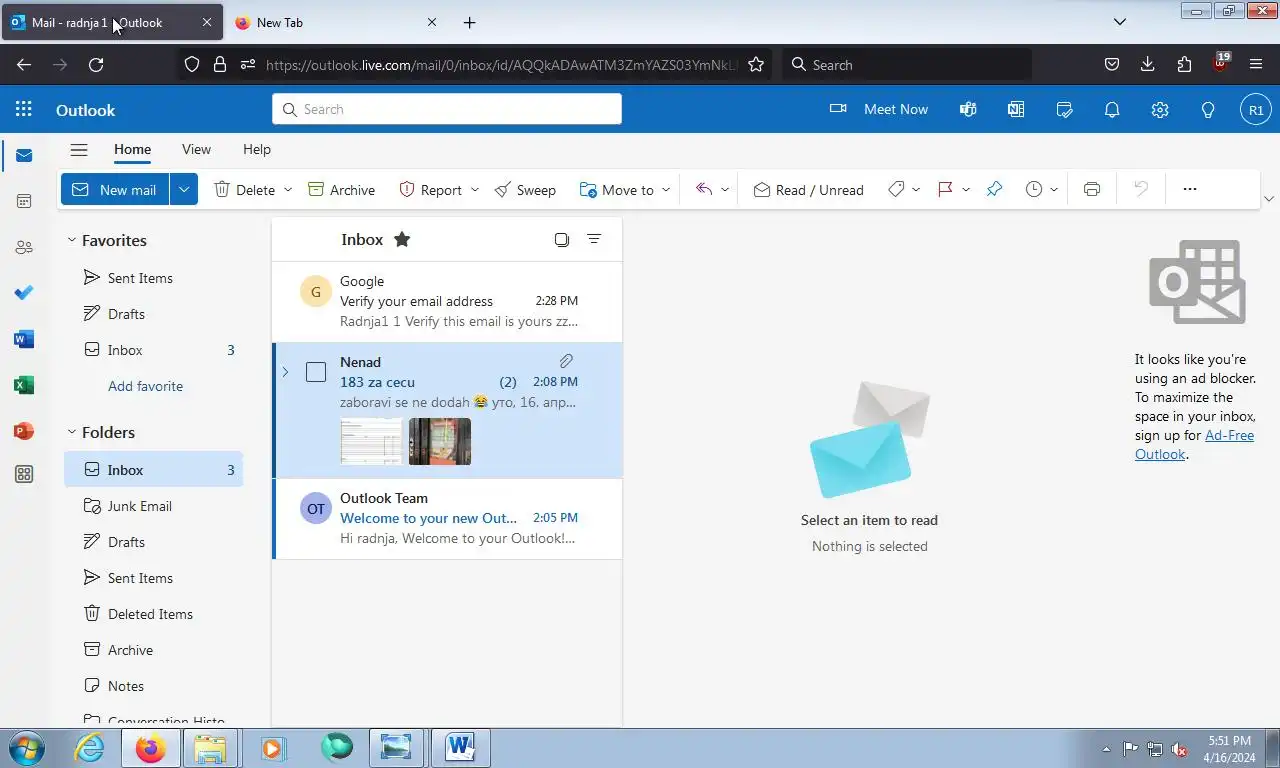This screenshot has height=768, width=1280.
Task: Expand the Delete options dropdown
Action: [x=288, y=189]
